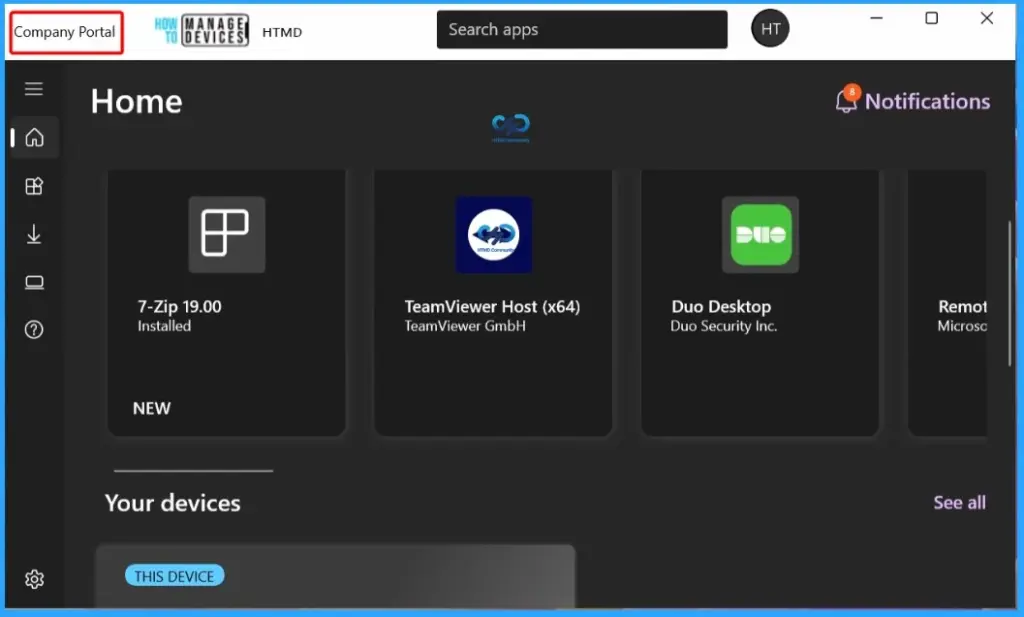Screen dimensions: 1024x617
Task: Open Help & support from the sidebar
Action: pyautogui.click(x=34, y=330)
